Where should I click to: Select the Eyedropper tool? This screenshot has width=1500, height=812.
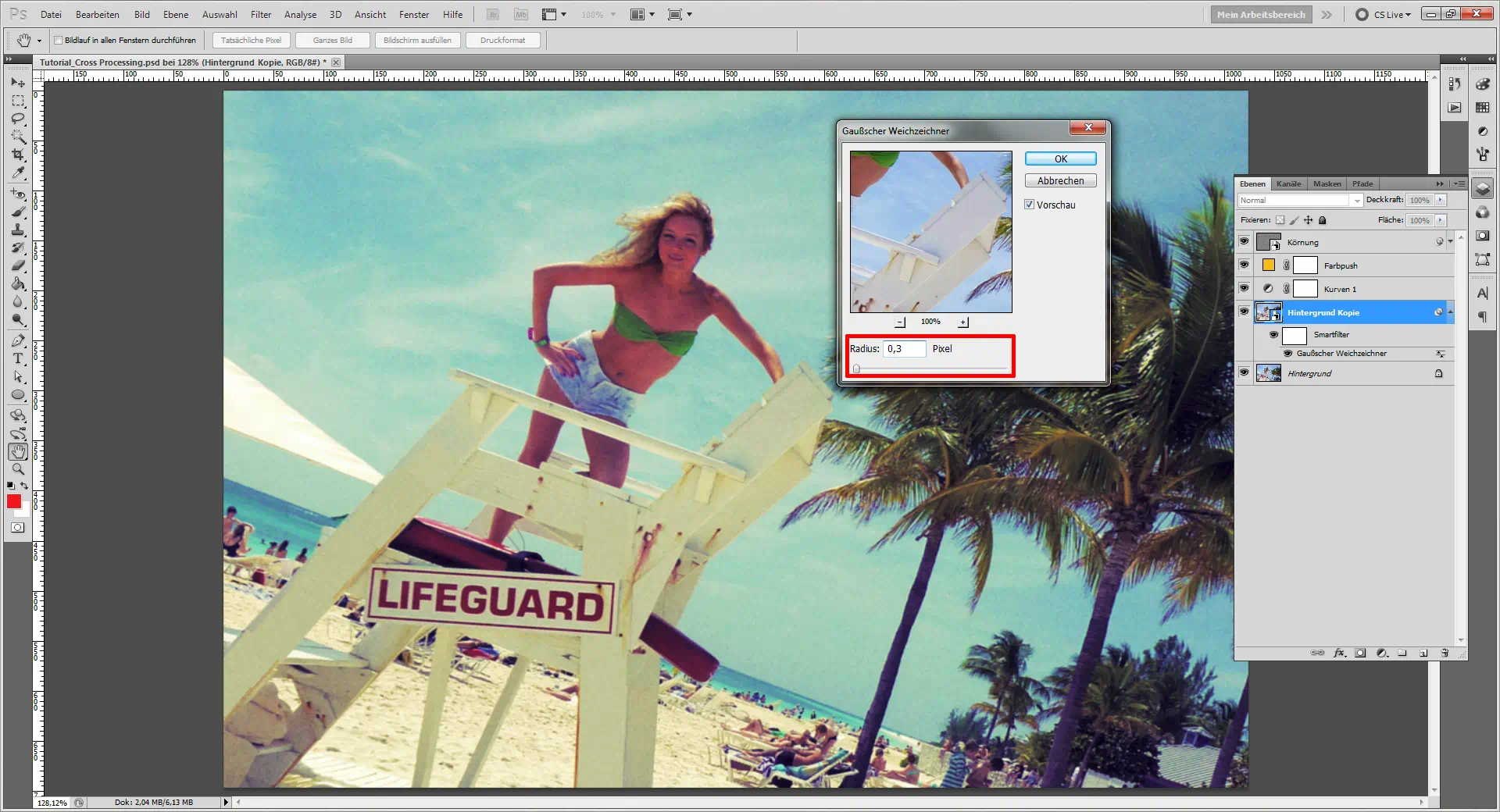(x=18, y=173)
